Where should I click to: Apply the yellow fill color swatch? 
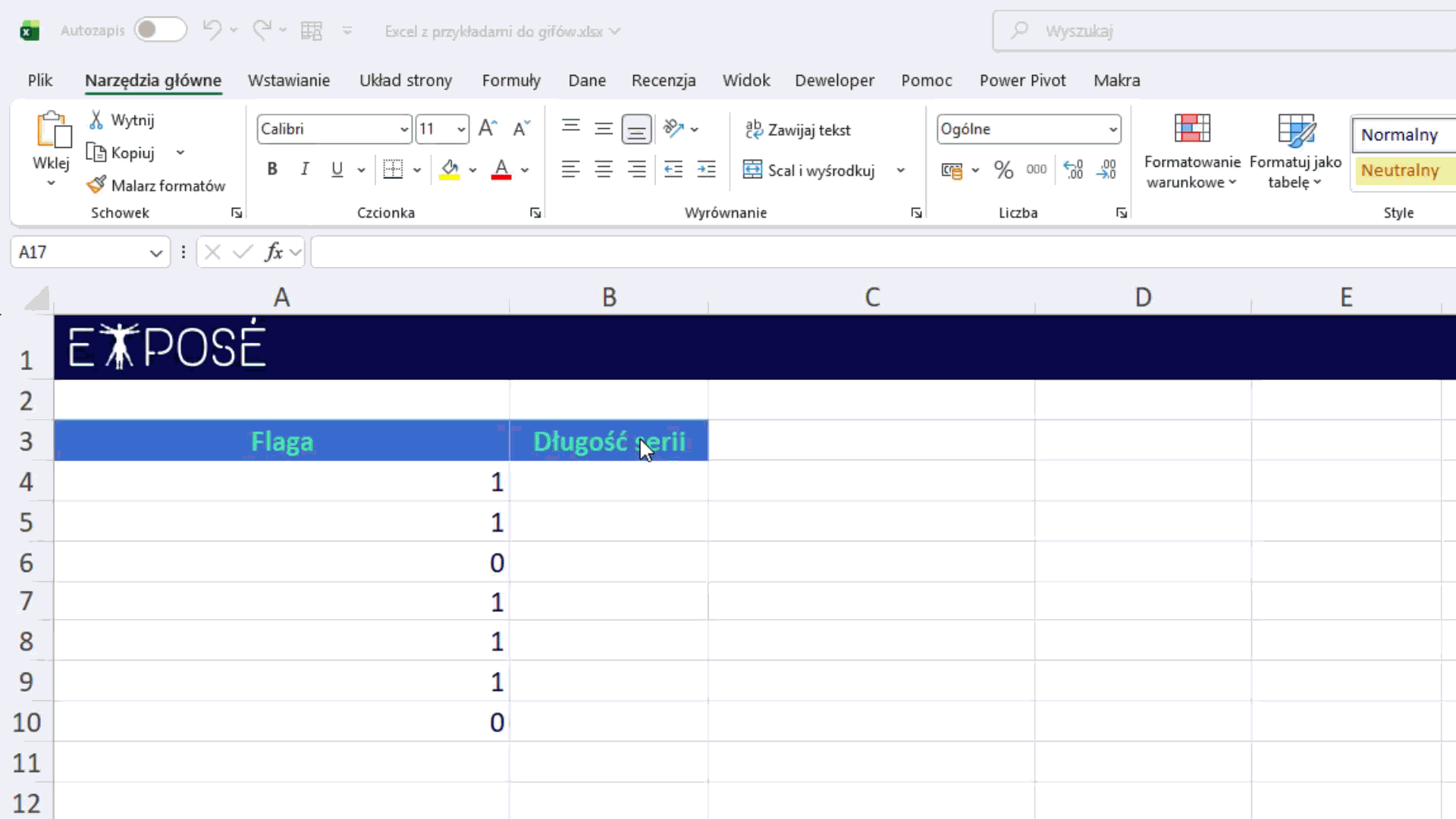click(450, 170)
